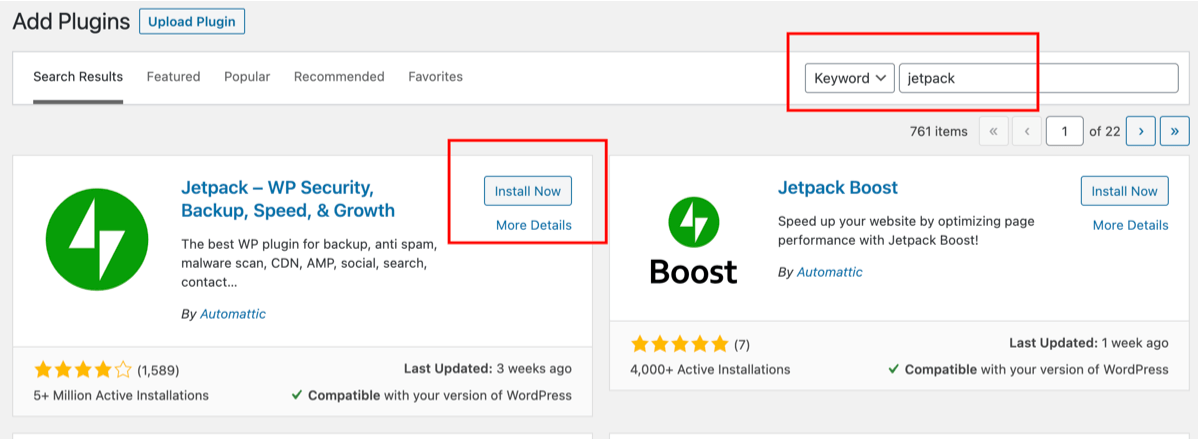Image resolution: width=1198 pixels, height=439 pixels.
Task: Click the previous page arrow button
Action: [x=1026, y=131]
